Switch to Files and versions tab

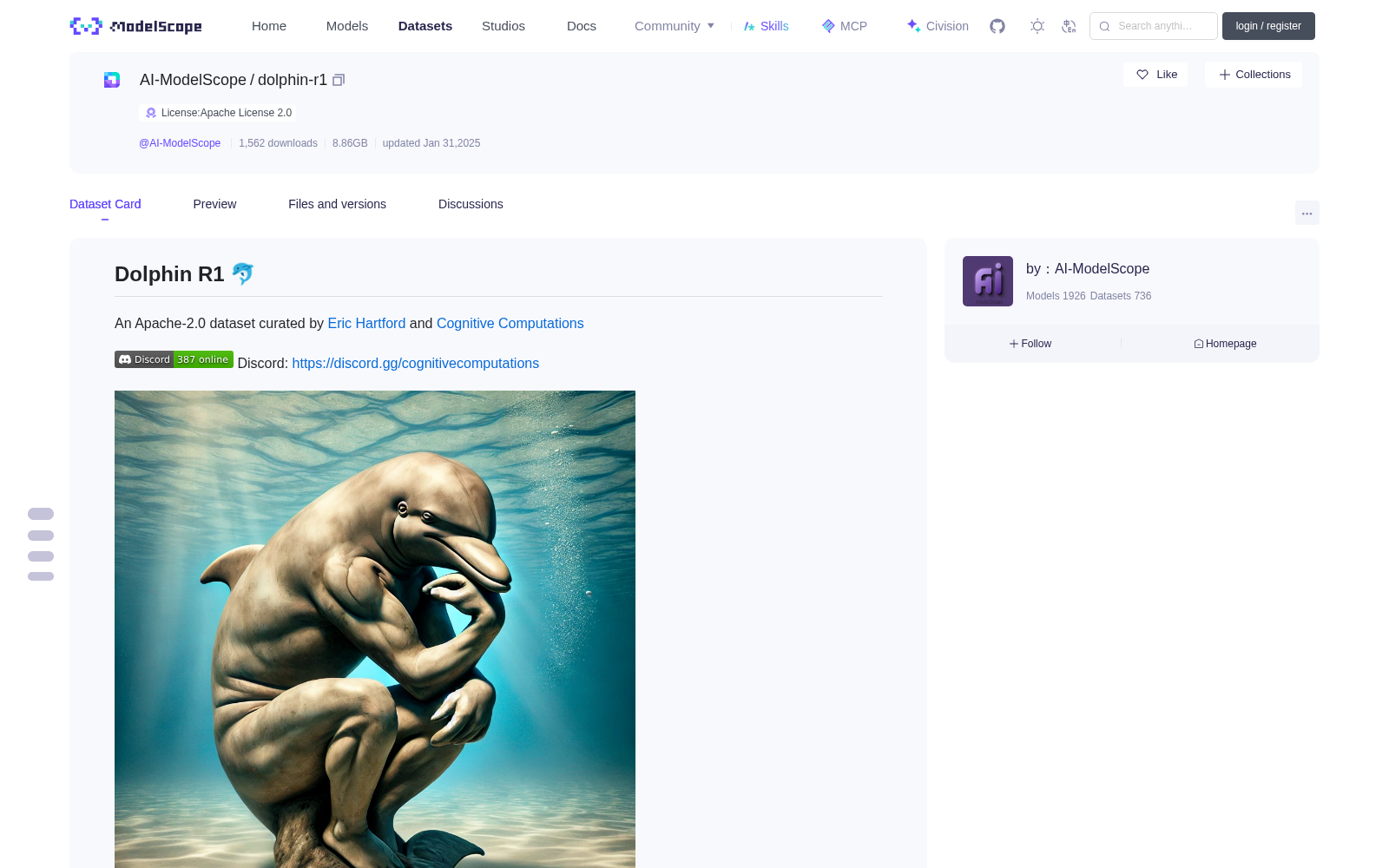337,204
